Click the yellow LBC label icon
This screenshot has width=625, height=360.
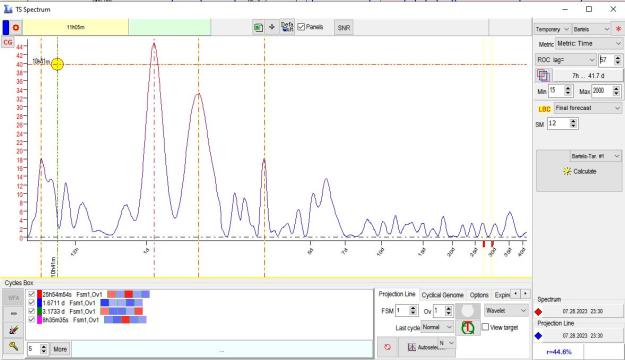[x=544, y=109]
